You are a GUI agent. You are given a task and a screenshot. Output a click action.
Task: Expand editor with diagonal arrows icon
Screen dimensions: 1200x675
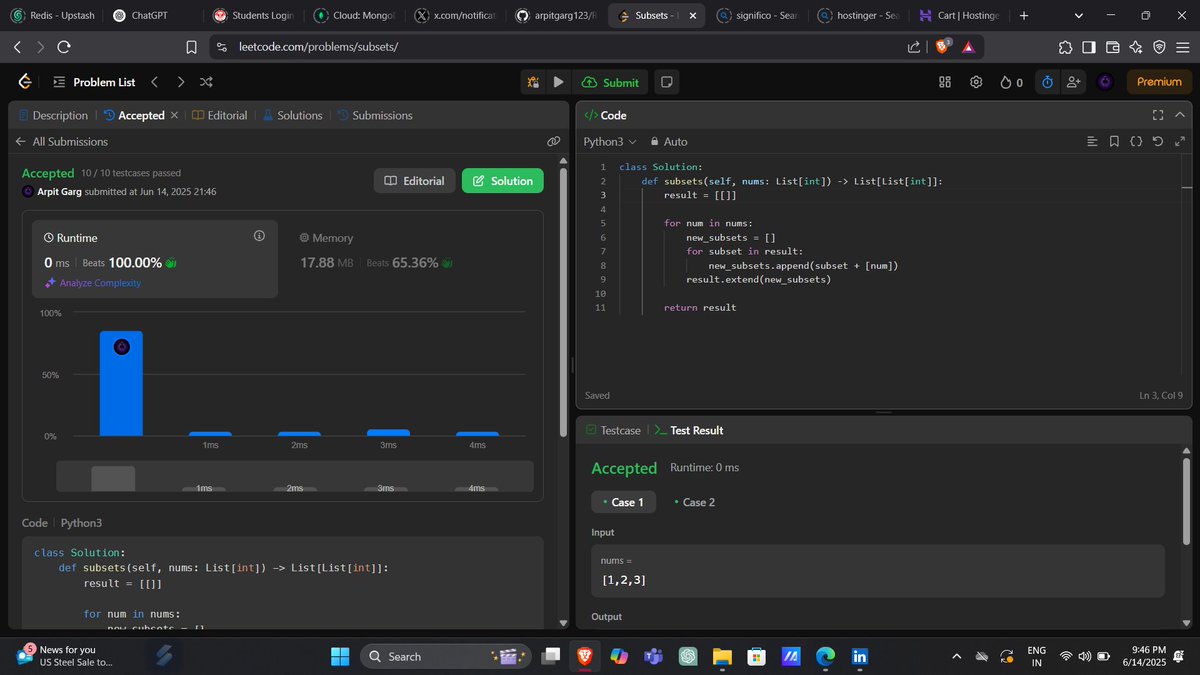click(1180, 142)
